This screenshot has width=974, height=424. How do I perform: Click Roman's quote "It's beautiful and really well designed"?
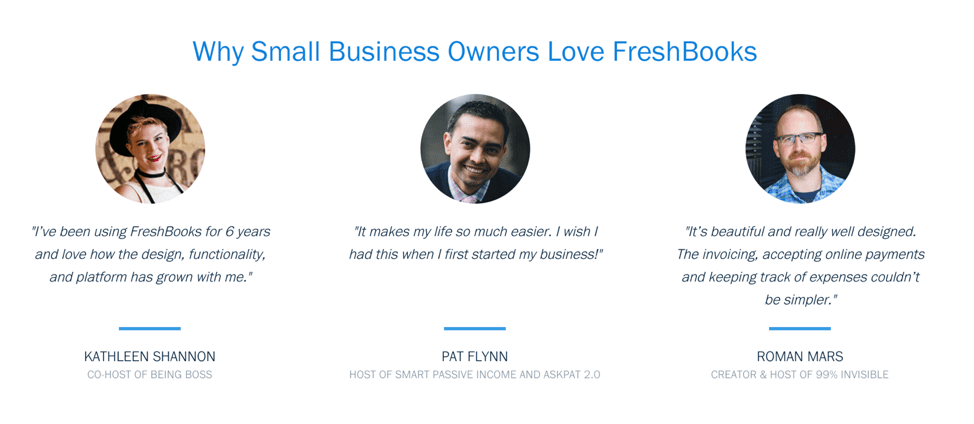point(801,266)
